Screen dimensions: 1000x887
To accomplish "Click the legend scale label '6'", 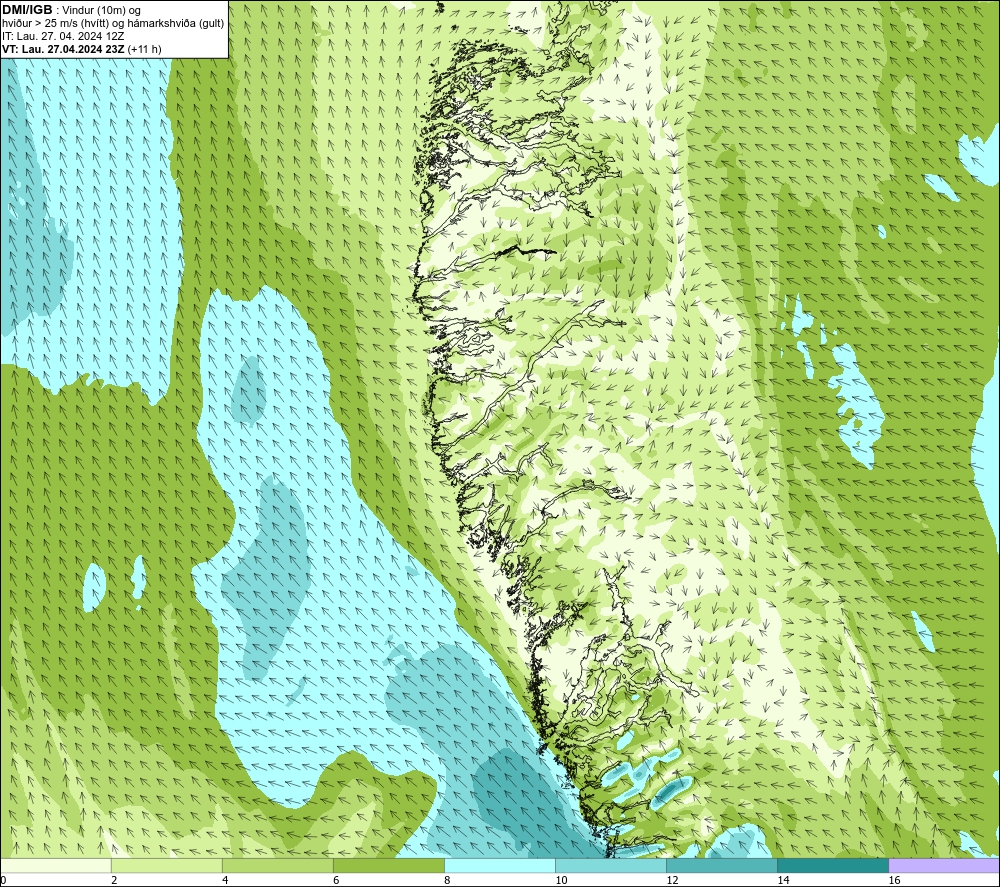I will click(336, 881).
